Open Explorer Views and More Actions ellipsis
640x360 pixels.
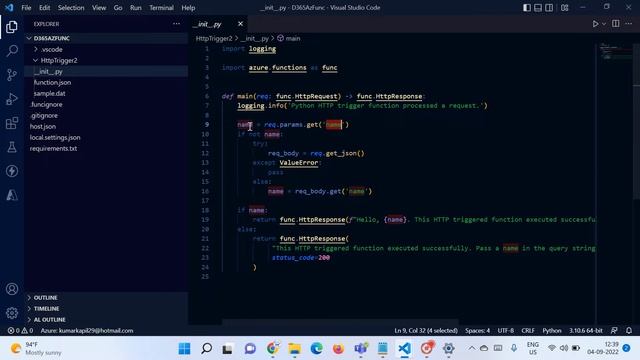[x=176, y=24]
